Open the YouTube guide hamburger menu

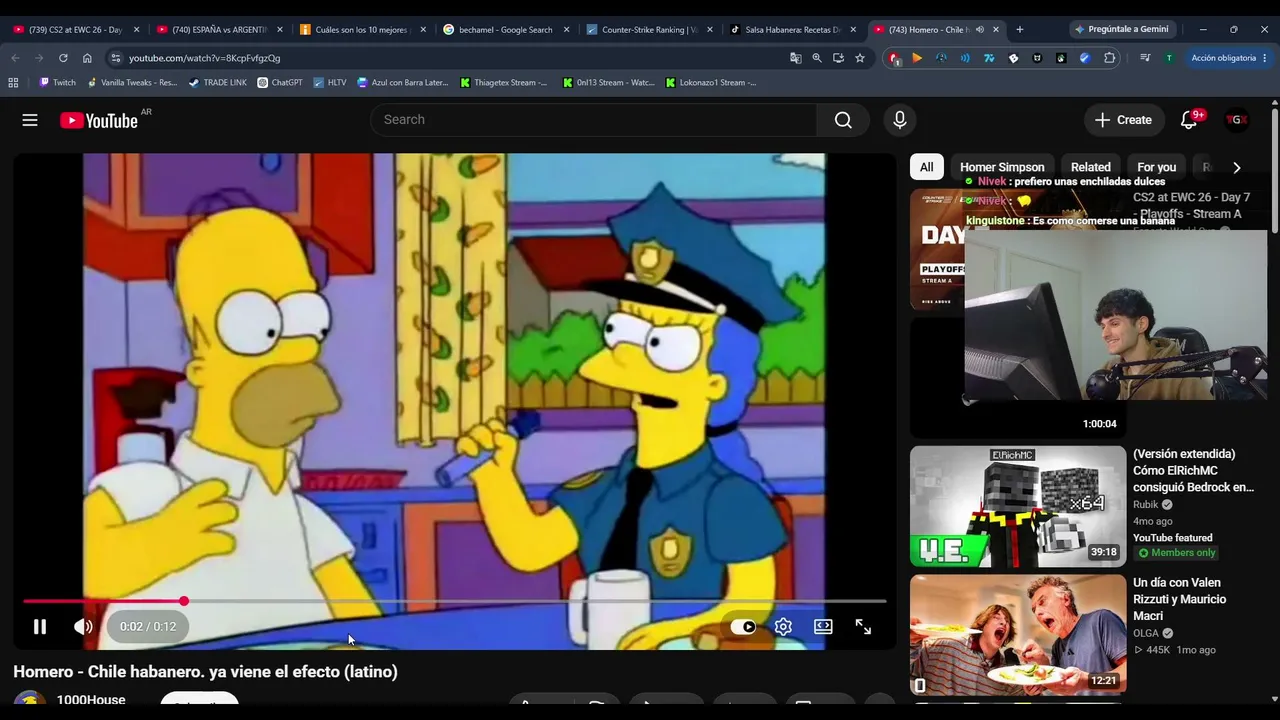pyautogui.click(x=30, y=120)
